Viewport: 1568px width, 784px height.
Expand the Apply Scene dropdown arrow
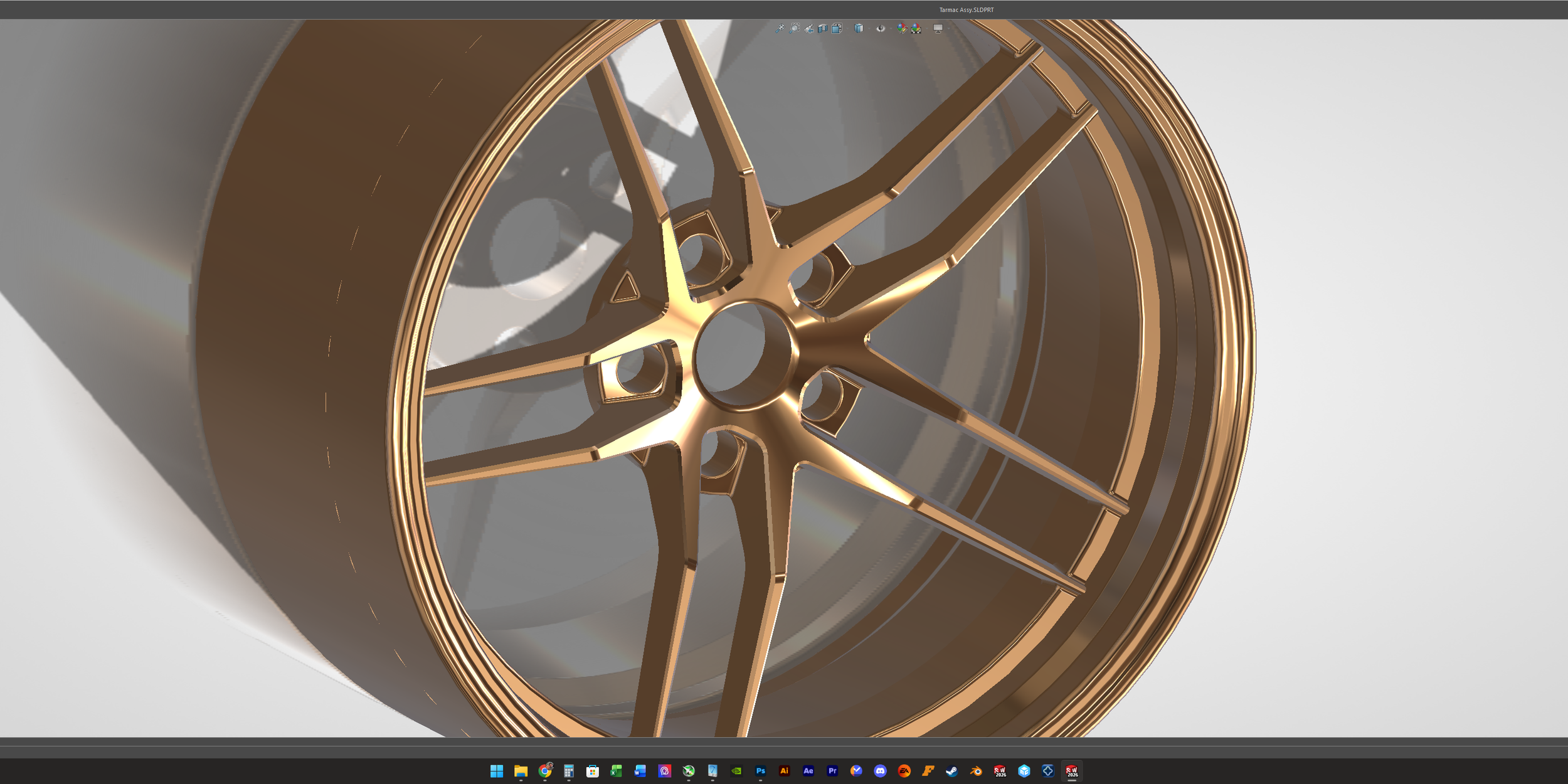(x=926, y=28)
